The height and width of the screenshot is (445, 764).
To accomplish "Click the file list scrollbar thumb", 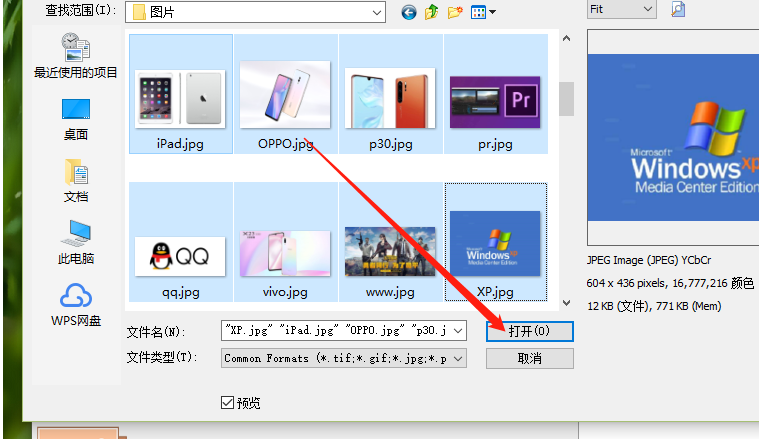I will [x=566, y=99].
